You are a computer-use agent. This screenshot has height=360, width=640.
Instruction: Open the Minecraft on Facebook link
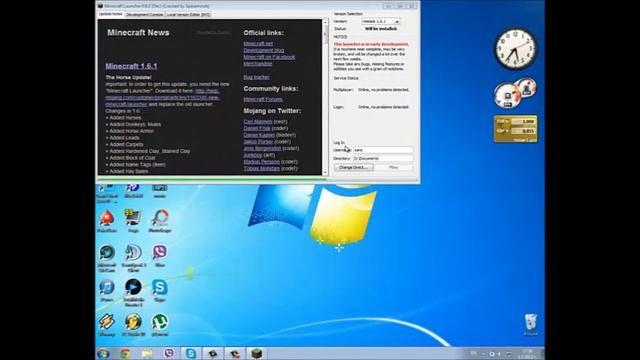tap(269, 57)
